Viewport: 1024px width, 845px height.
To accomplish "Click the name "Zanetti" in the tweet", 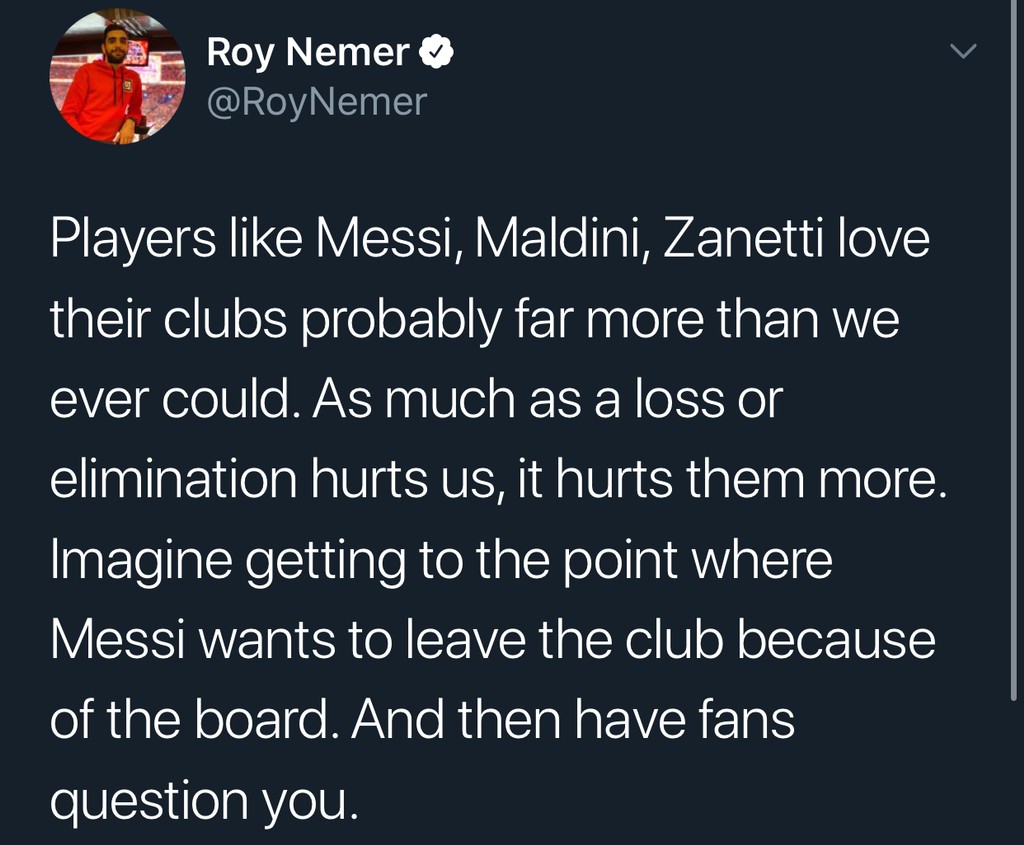I will coord(743,239).
